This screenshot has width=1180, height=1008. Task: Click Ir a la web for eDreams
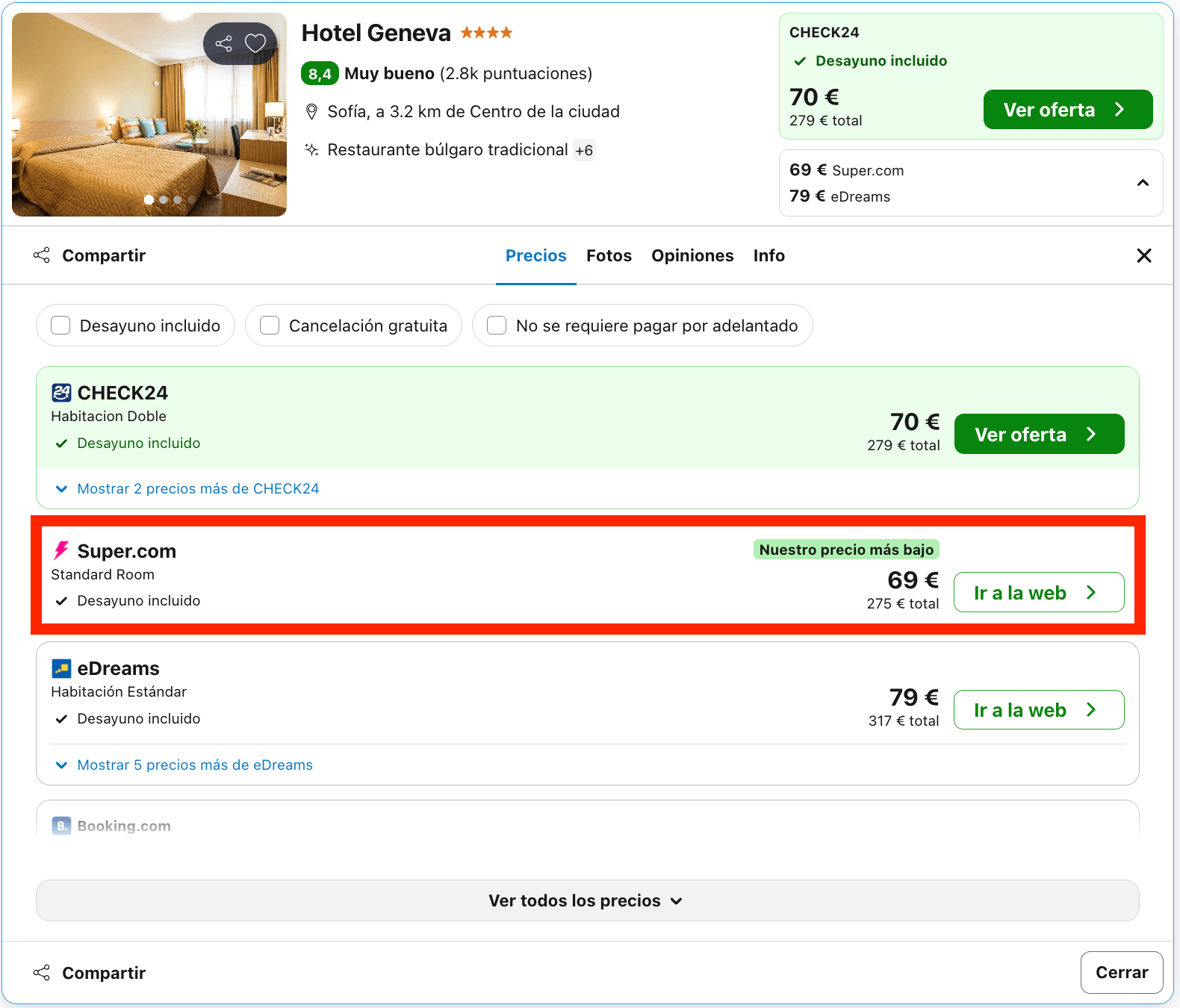1039,709
